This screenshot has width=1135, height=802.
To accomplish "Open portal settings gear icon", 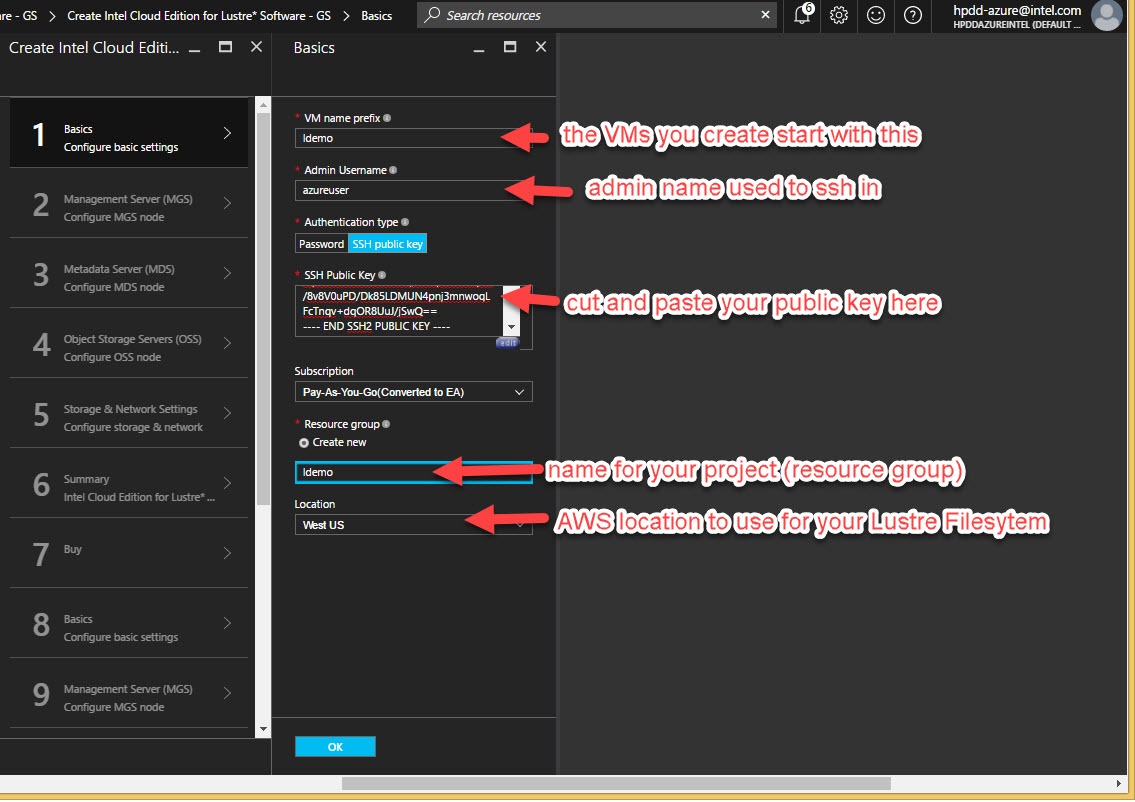I will pyautogui.click(x=839, y=14).
